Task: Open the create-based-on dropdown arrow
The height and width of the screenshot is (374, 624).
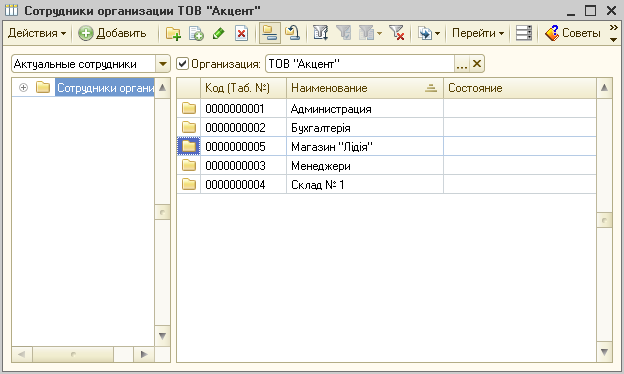Action: 437,33
